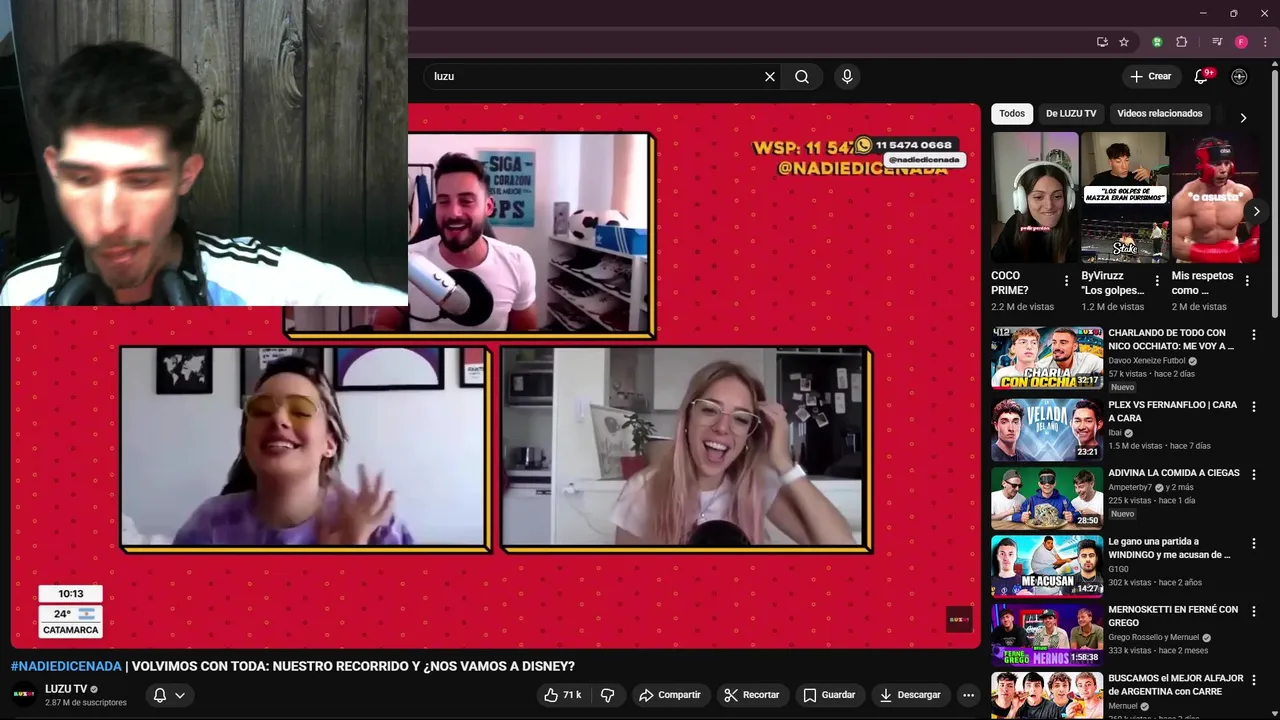This screenshot has height=720, width=1280.
Task: Open the LUZU TV channel avatar
Action: pos(24,694)
